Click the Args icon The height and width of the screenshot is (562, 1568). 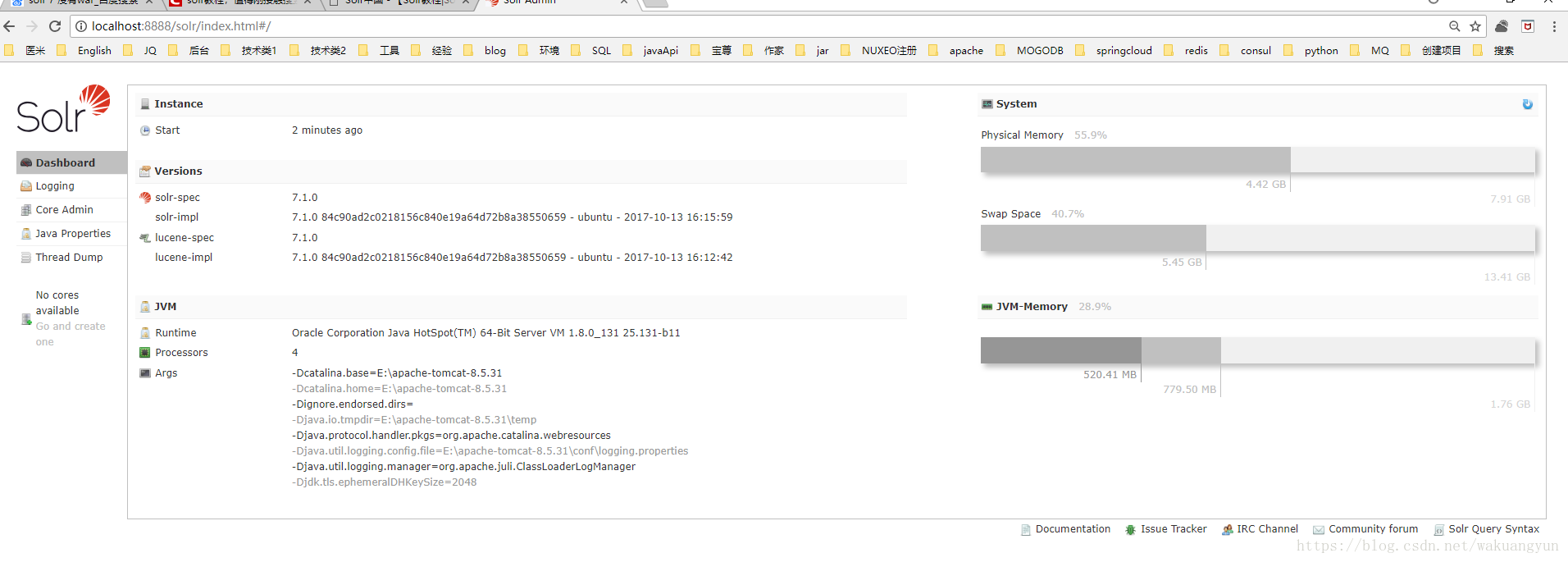[145, 373]
